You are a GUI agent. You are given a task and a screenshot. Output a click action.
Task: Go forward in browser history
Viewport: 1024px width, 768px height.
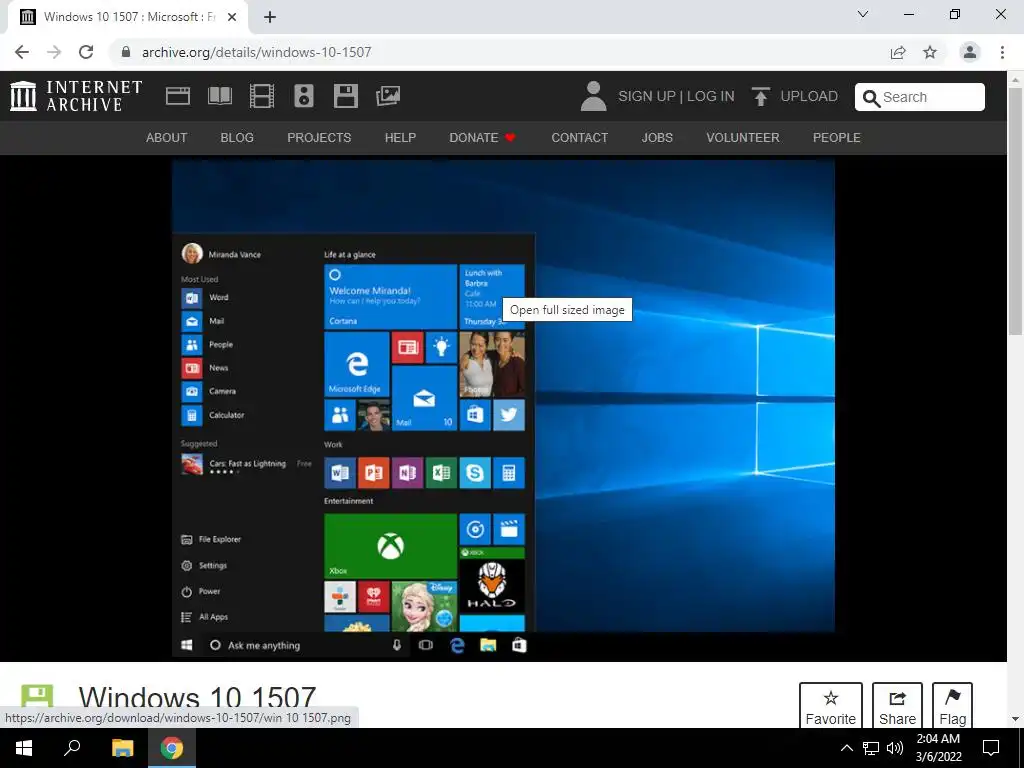coord(54,52)
